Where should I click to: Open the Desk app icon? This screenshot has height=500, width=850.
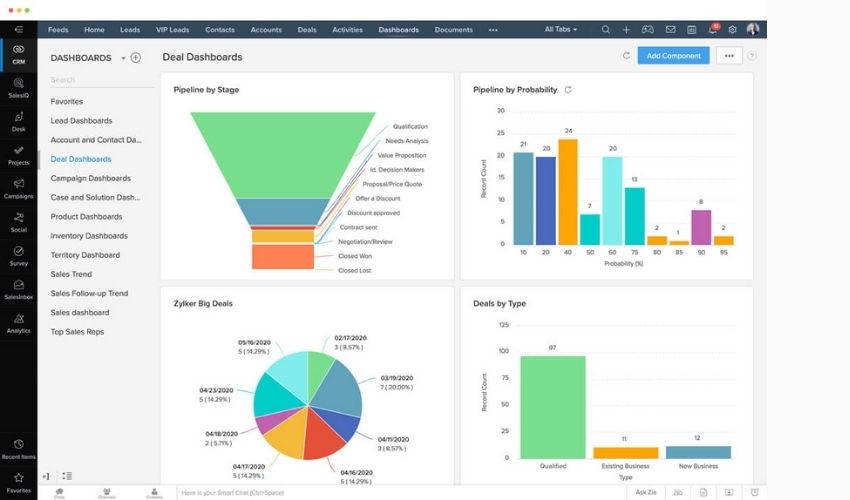pyautogui.click(x=18, y=121)
